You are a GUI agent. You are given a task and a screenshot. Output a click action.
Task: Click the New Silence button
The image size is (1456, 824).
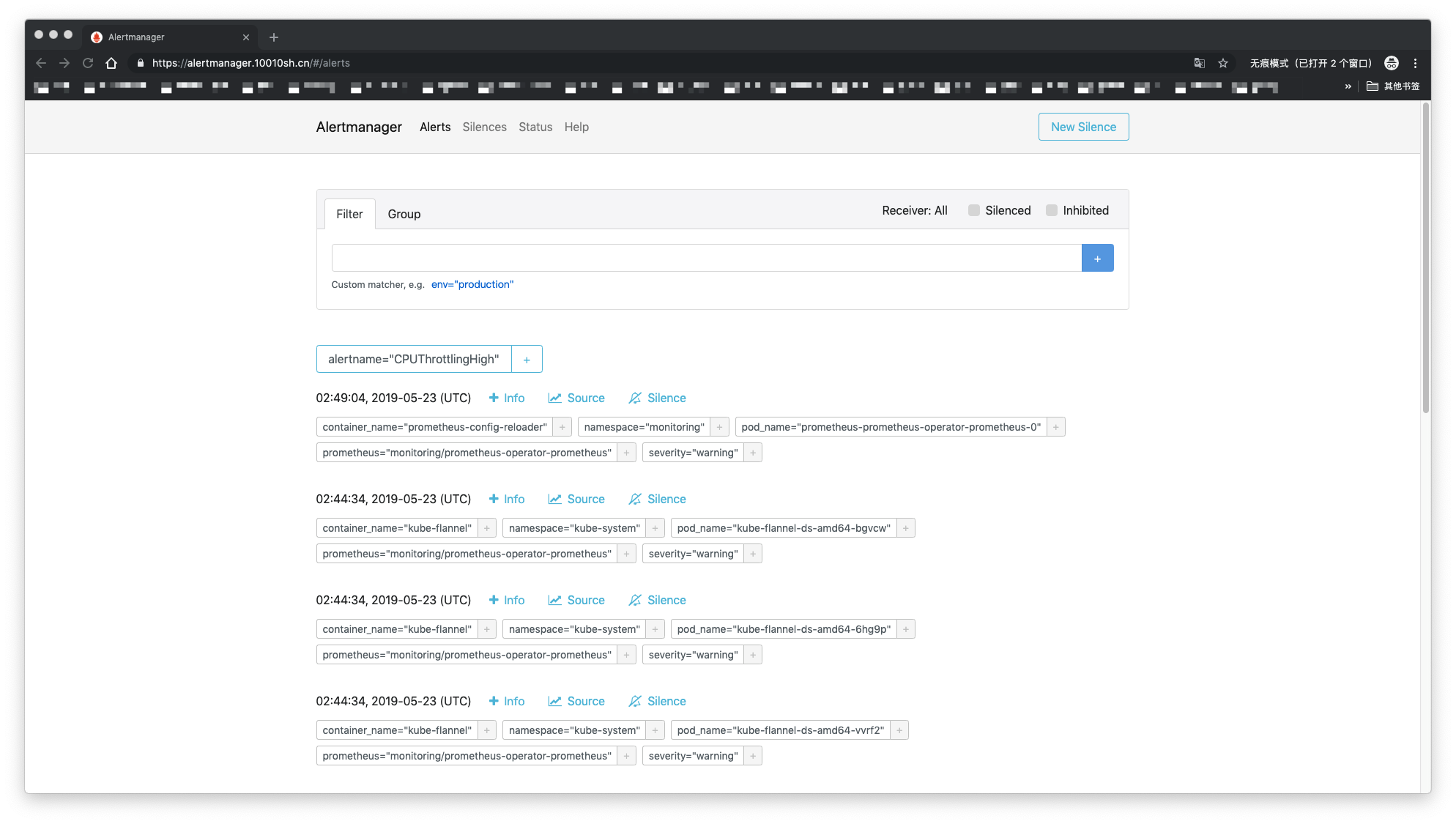coord(1083,127)
